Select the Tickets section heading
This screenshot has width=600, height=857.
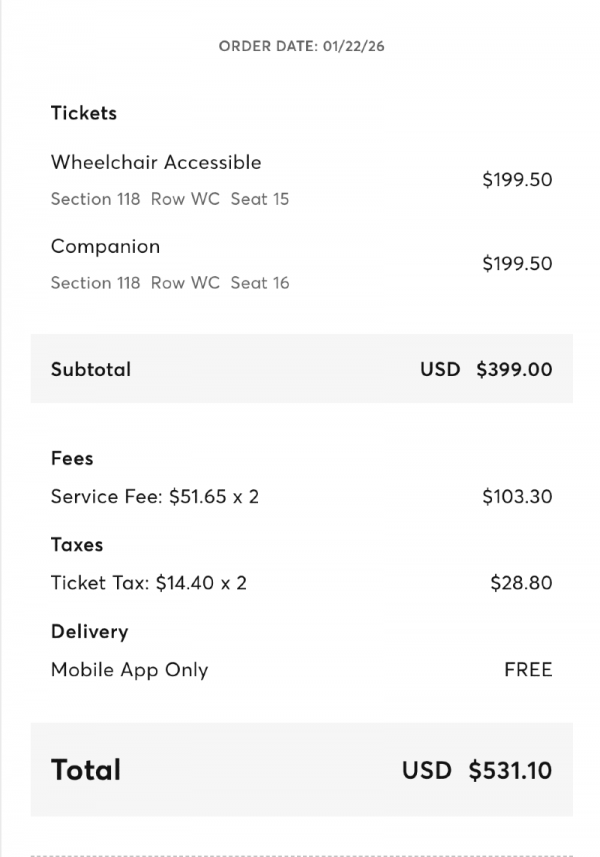[x=84, y=113]
